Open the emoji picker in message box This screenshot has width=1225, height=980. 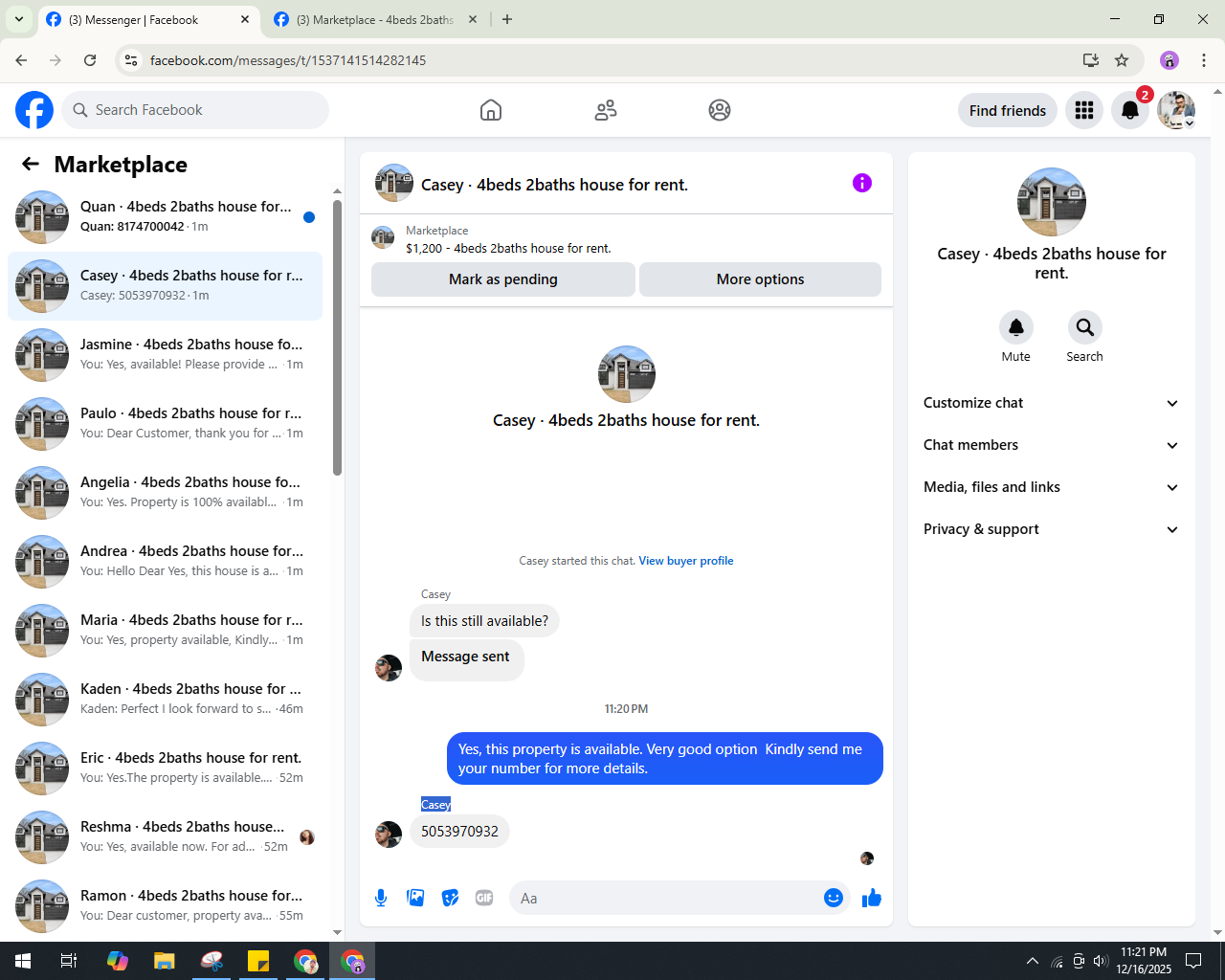click(834, 898)
